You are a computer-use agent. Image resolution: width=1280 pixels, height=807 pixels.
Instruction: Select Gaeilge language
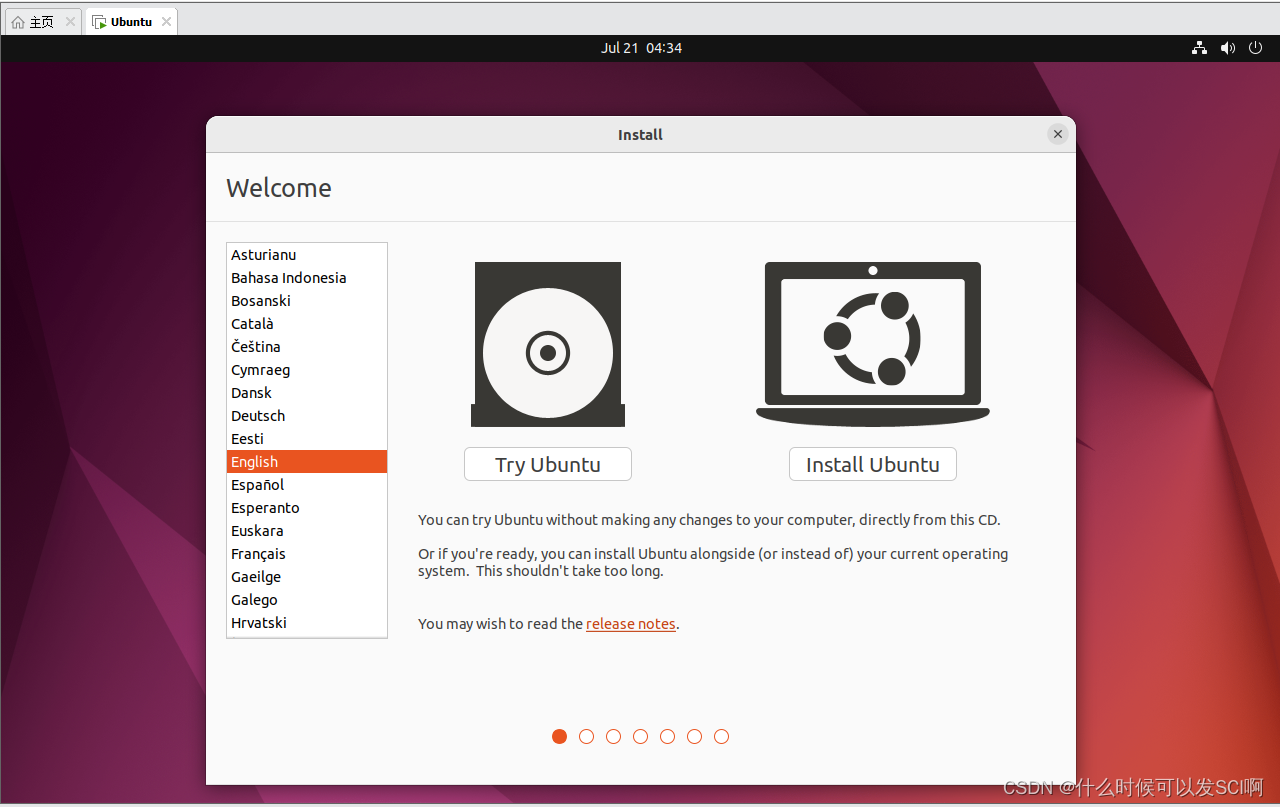pyautogui.click(x=307, y=577)
